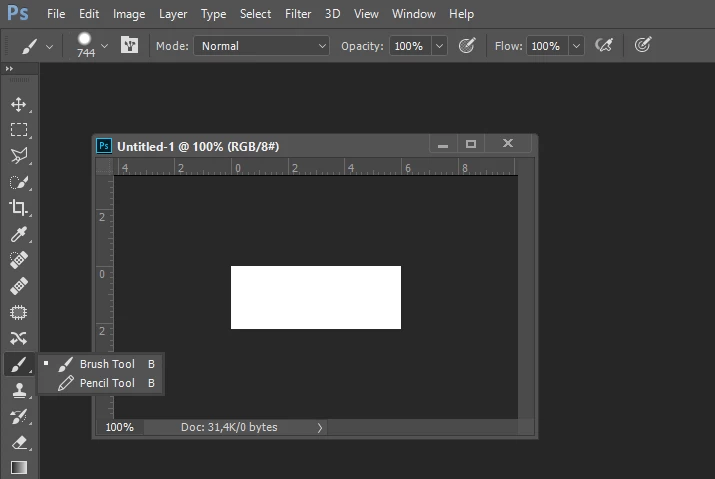Open the Type menu
The height and width of the screenshot is (479, 715).
pos(213,14)
